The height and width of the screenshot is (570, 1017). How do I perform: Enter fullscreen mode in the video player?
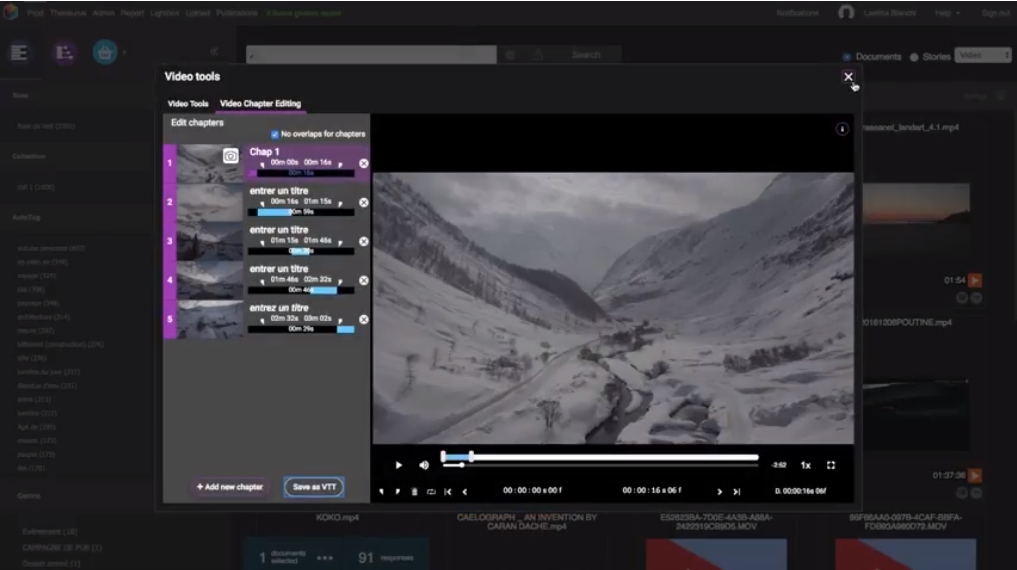tap(831, 465)
